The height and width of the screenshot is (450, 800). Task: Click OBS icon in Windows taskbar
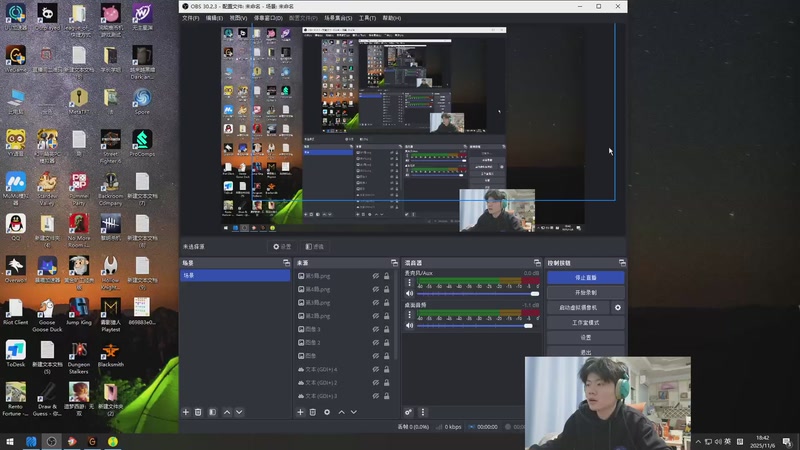click(52, 442)
